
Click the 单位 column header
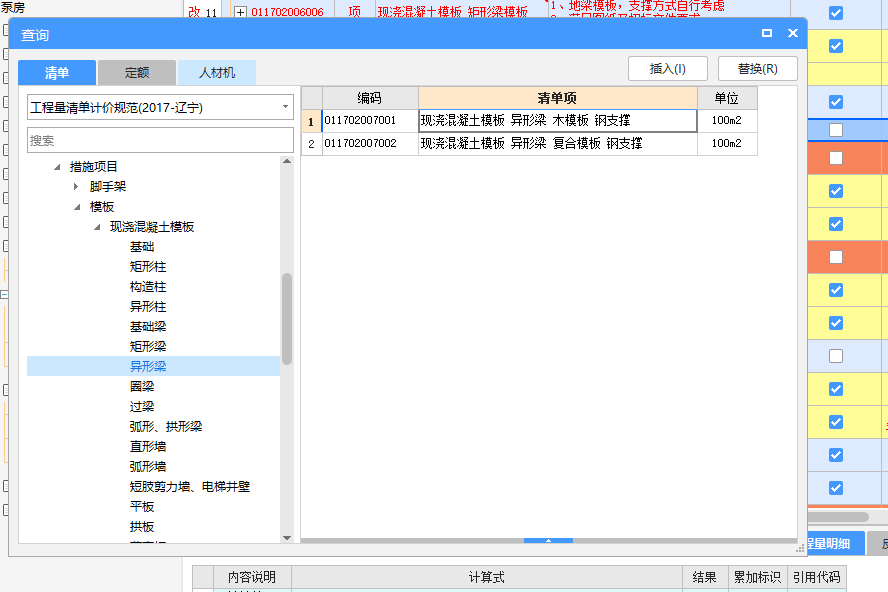[x=727, y=98]
